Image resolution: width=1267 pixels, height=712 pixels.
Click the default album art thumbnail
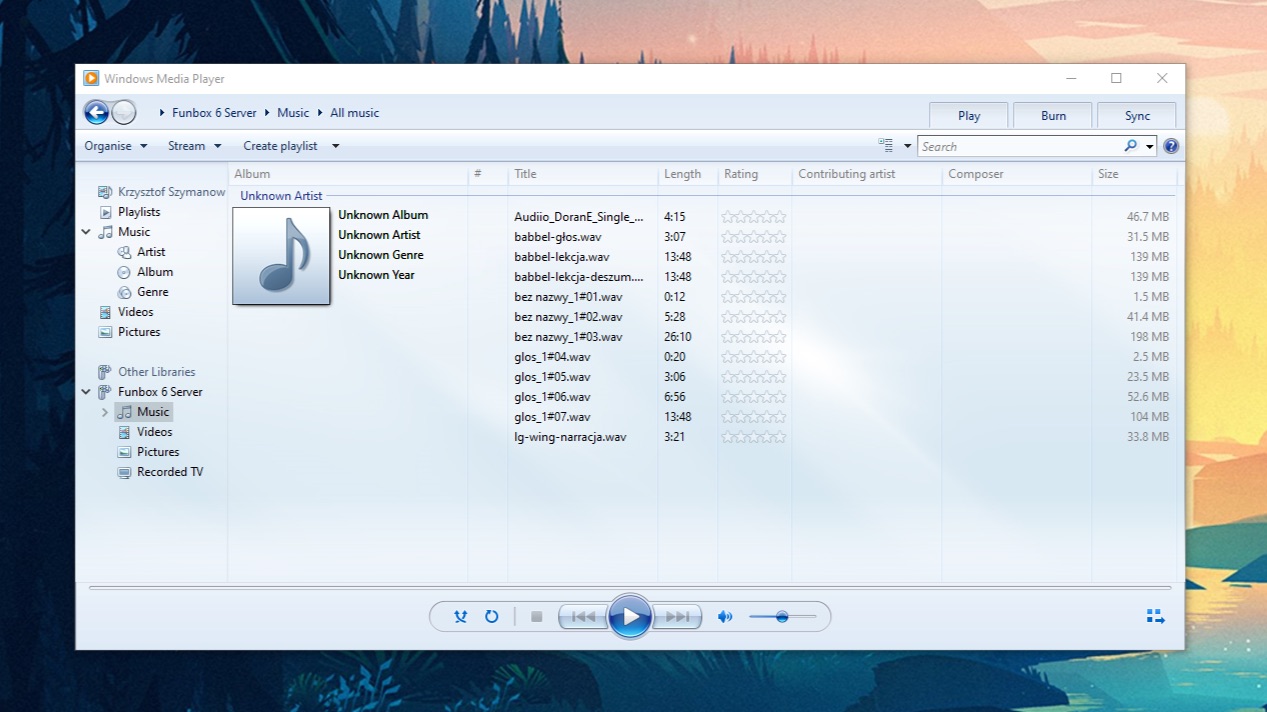click(281, 256)
